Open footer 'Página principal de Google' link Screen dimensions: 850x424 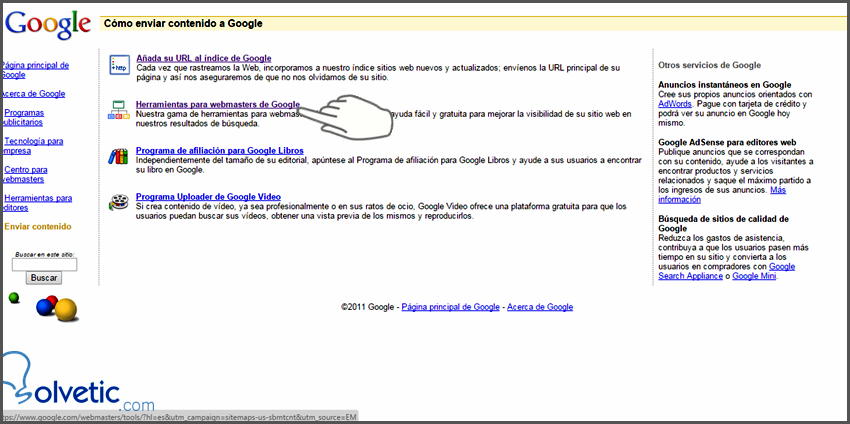coord(450,307)
